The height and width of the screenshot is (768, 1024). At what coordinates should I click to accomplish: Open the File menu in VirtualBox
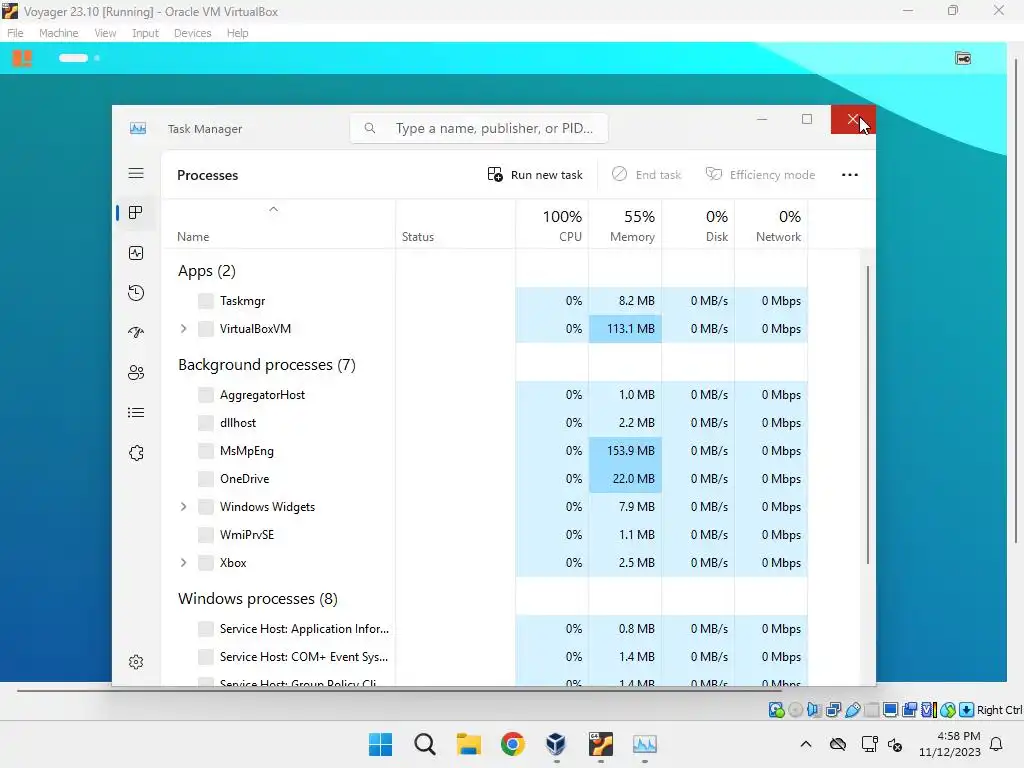tap(15, 33)
